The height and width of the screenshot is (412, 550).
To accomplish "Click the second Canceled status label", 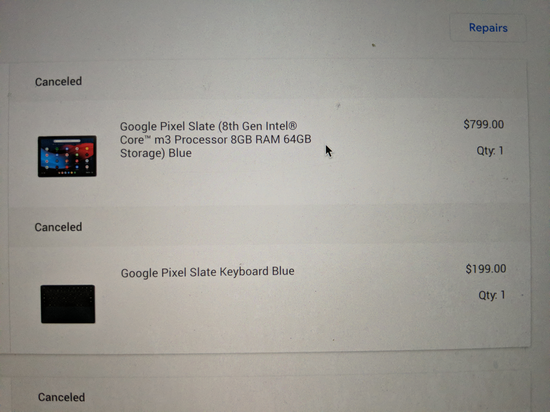I will point(58,227).
